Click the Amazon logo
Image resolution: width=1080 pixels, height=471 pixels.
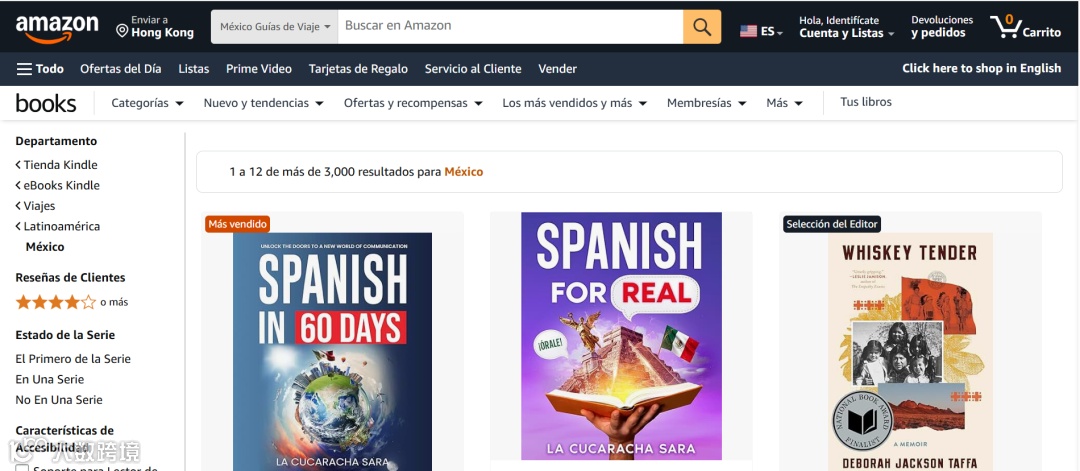pyautogui.click(x=57, y=28)
